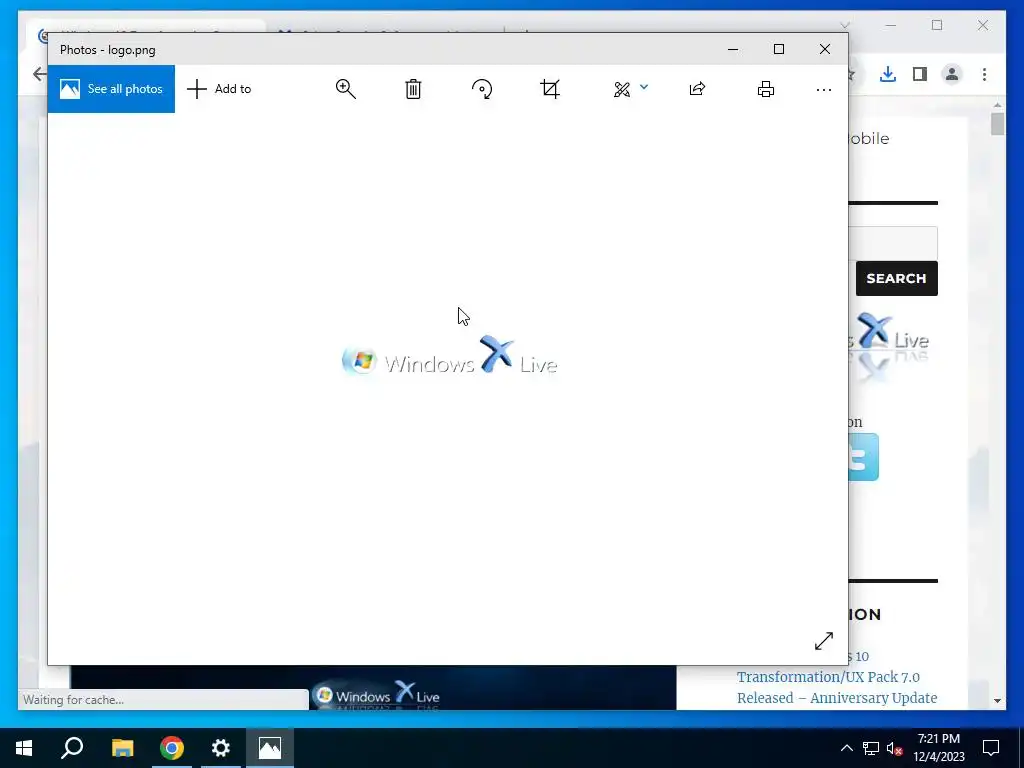
Task: Open taskbar search magnifier
Action: 72,748
